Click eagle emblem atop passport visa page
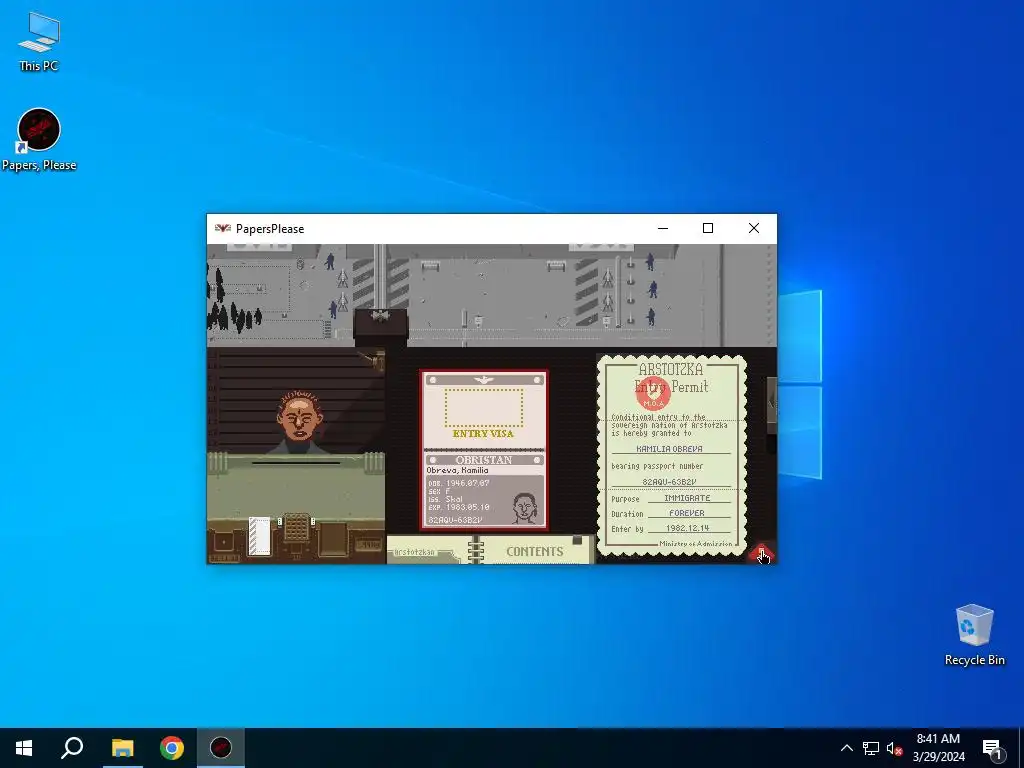The image size is (1024, 768). [x=484, y=379]
